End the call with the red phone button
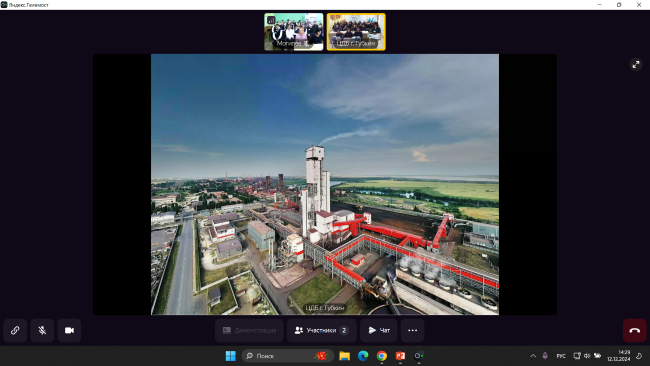The image size is (650, 366). click(634, 330)
